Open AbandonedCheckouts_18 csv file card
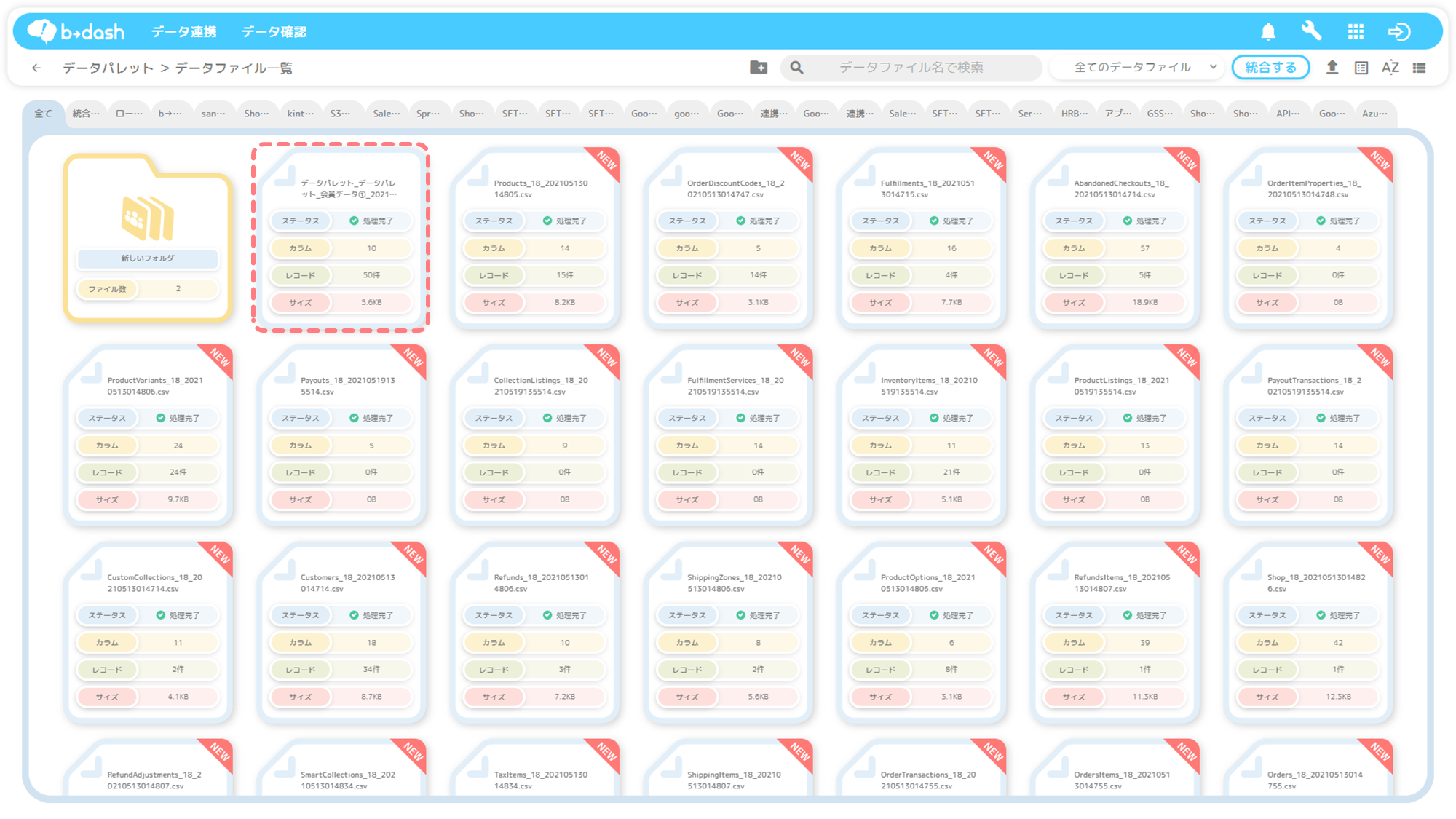This screenshot has height=819, width=1456. tap(1115, 237)
